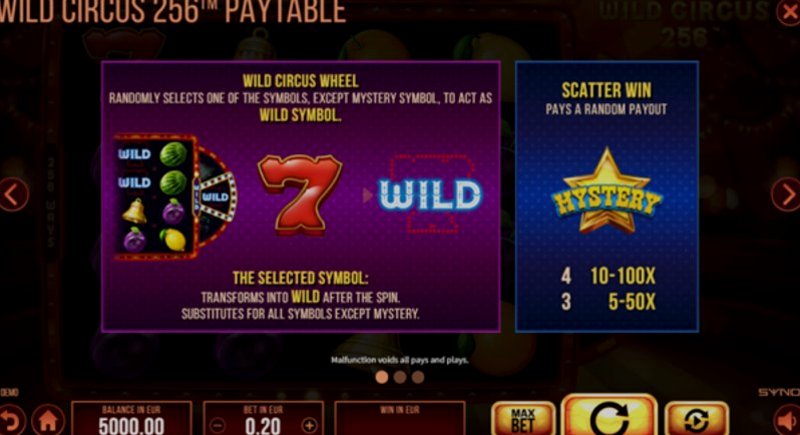Open the autoplay button
Screen dimensions: 800x435
696,420
